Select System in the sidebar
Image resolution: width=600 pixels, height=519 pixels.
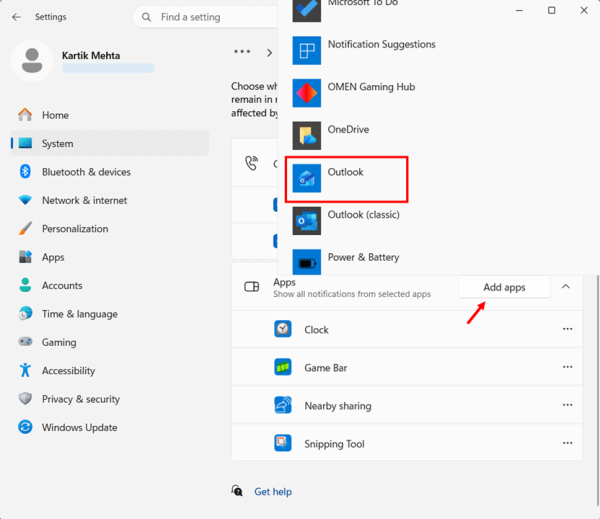click(110, 144)
